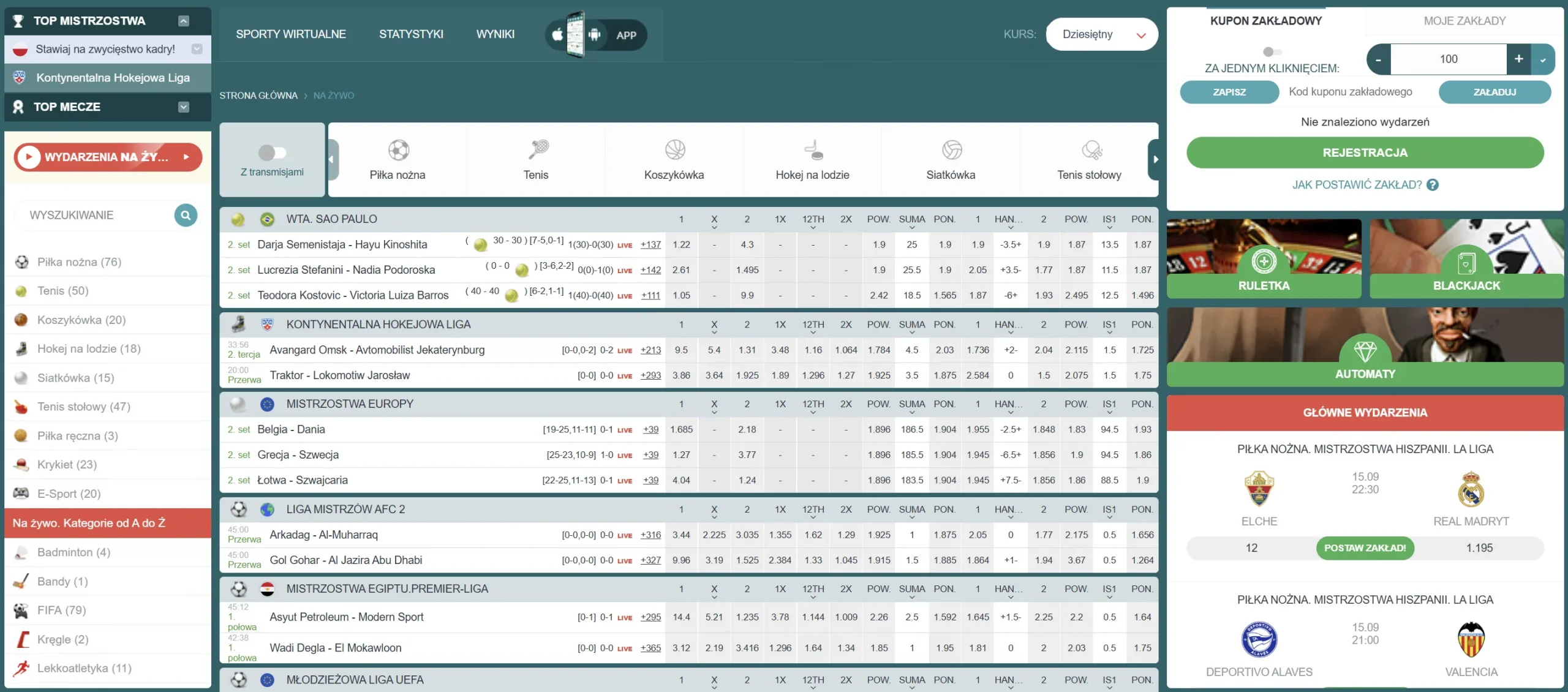Viewport: 1568px width, 692px height.
Task: Open the Tenis stołowy tile
Action: click(x=1089, y=160)
